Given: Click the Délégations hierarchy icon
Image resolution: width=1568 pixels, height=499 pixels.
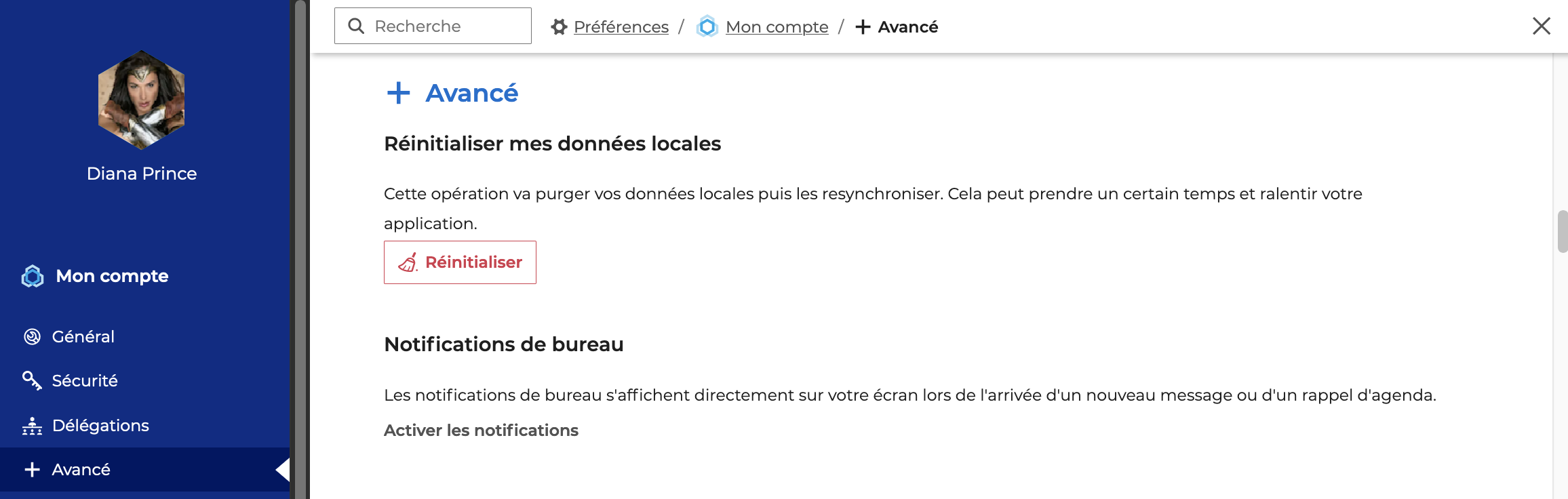Looking at the screenshot, I should click(x=32, y=426).
